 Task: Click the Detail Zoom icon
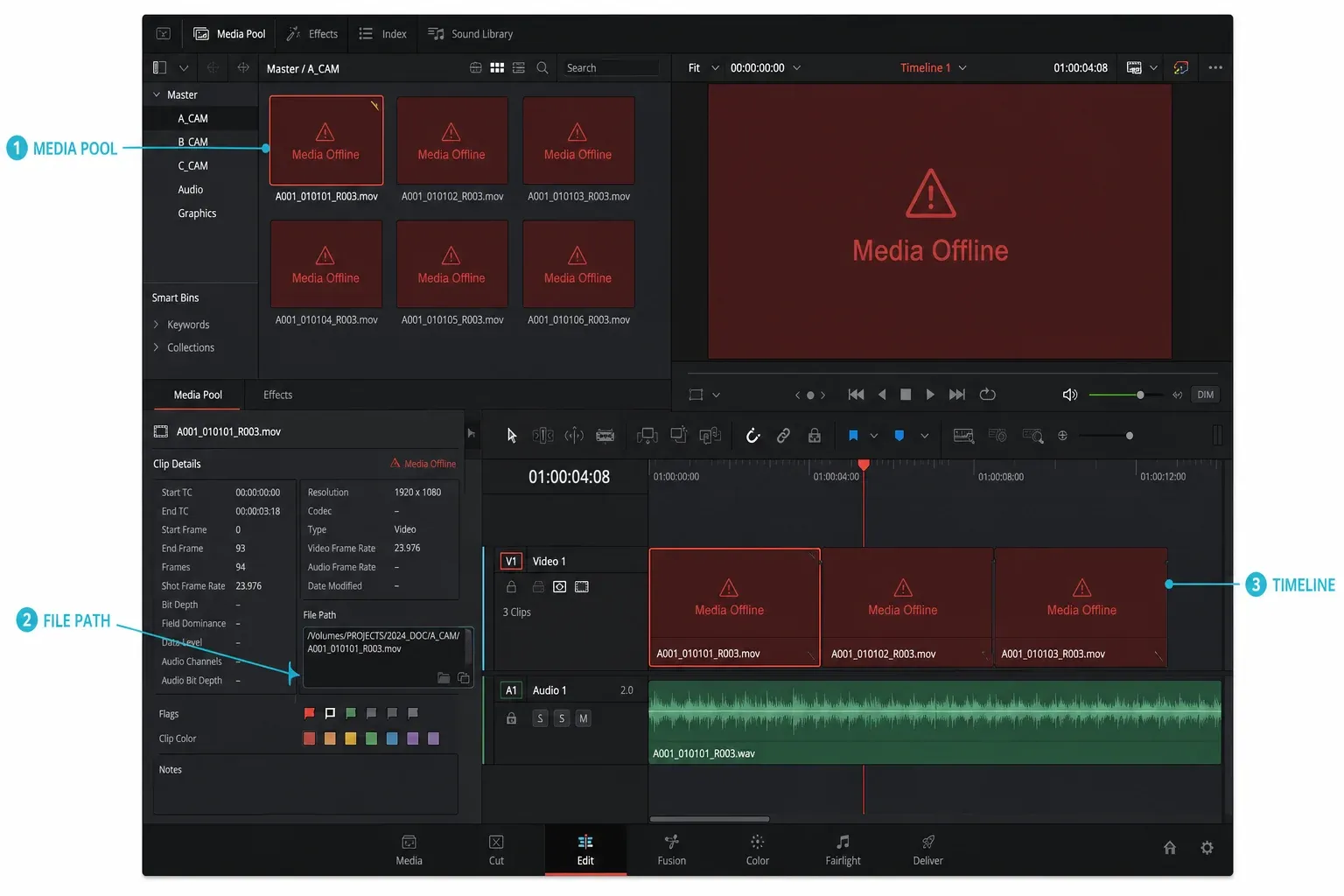pyautogui.click(x=997, y=435)
